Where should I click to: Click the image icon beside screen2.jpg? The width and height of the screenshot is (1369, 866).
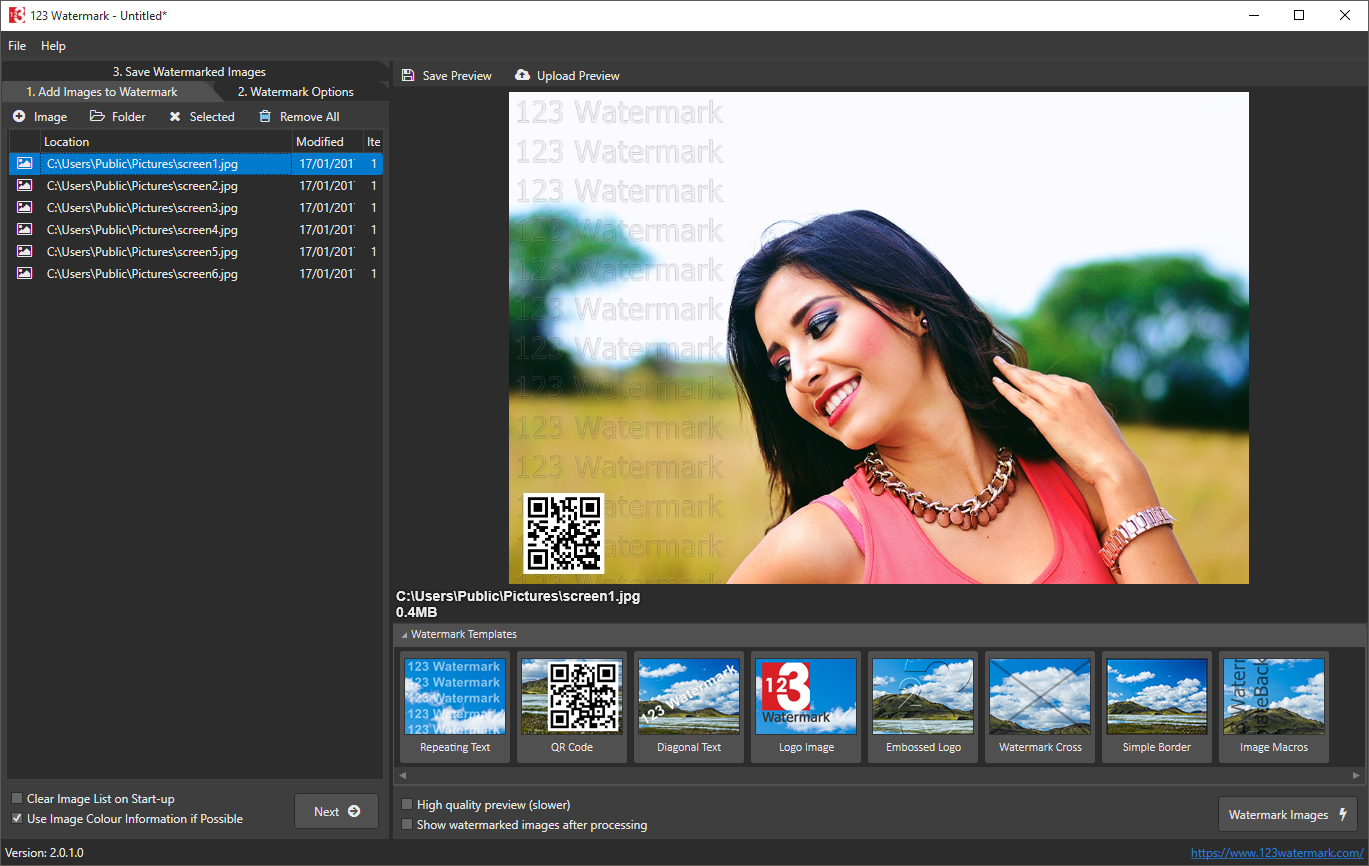click(24, 185)
